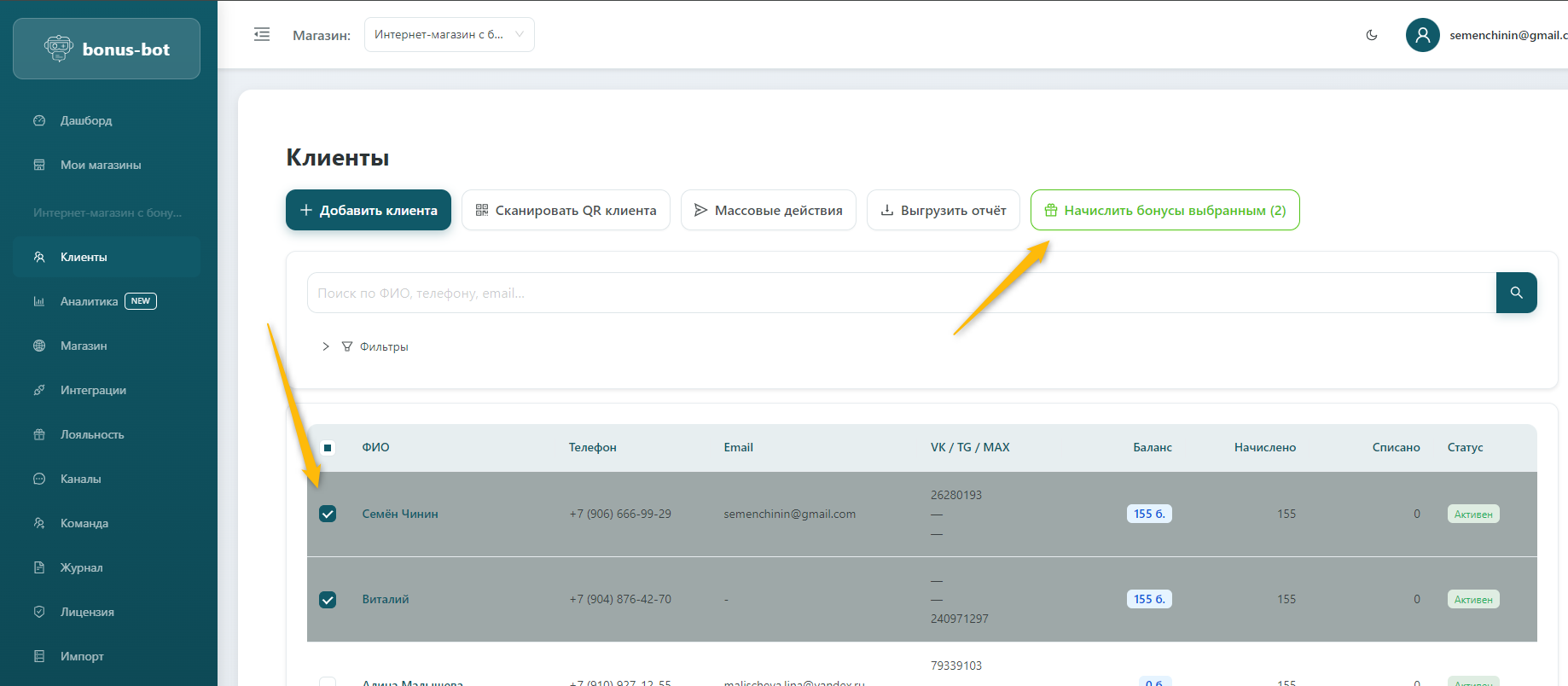Click the sidebar collapse menu icon

coord(262,35)
